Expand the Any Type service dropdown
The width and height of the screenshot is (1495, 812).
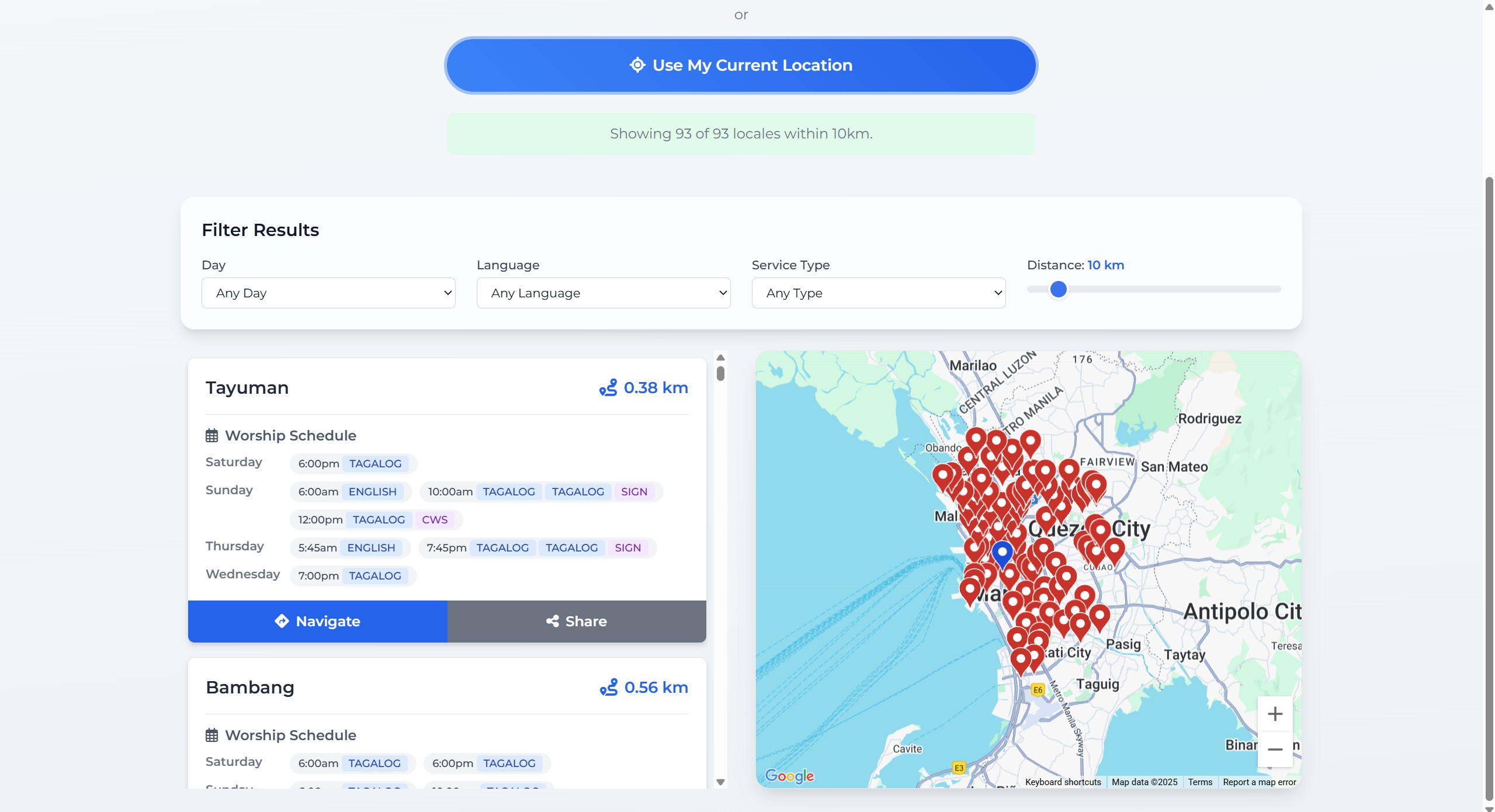tap(878, 293)
